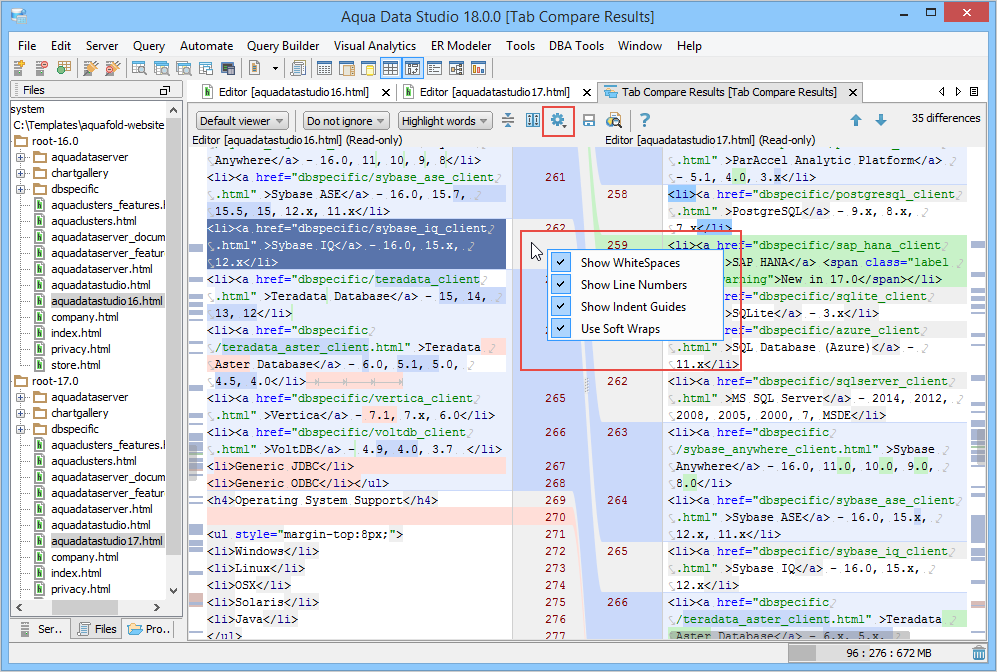Click the collapse unchanged fragments icon
The image size is (997, 672).
point(508,121)
